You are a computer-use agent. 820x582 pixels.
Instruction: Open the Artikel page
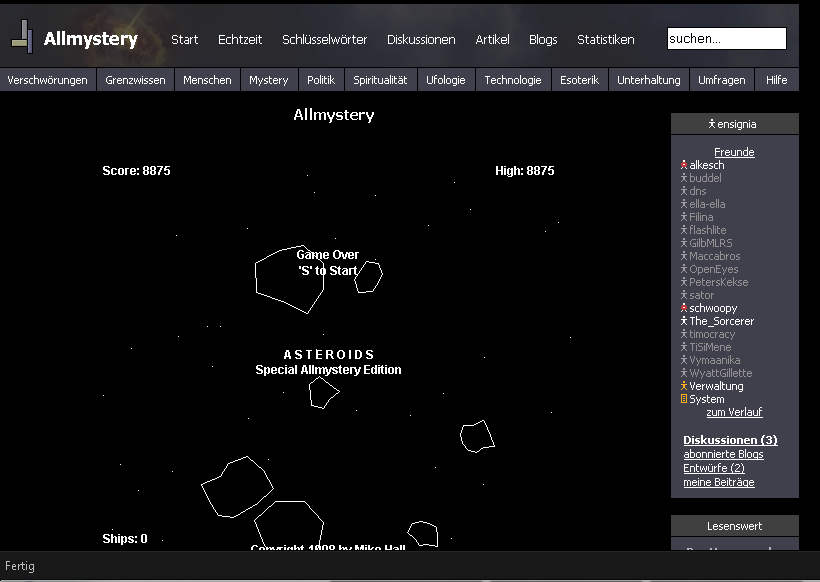(492, 39)
